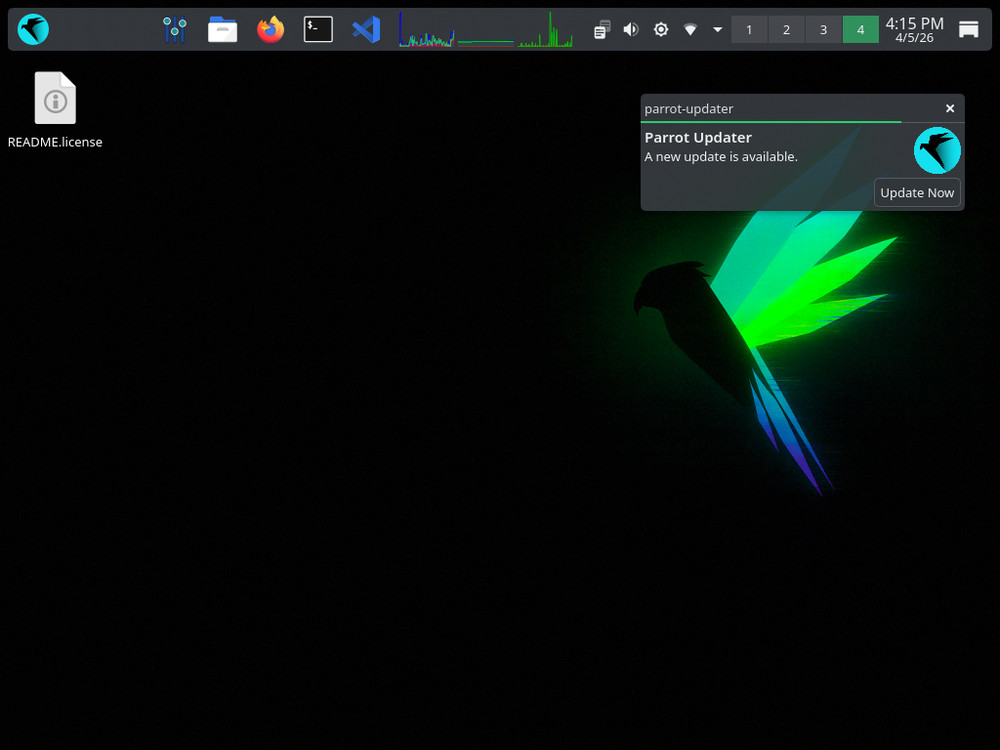Open the Firefox web browser
This screenshot has height=750, width=1000.
[269, 29]
